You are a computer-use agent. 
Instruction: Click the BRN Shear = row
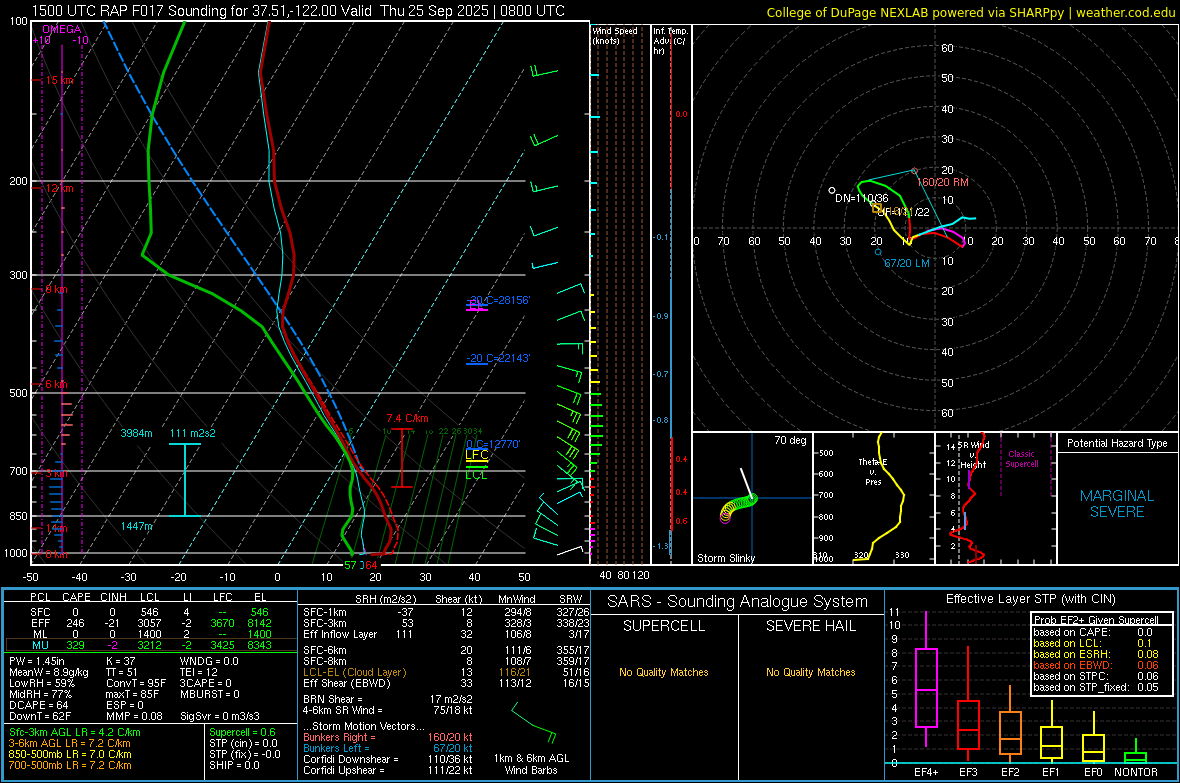388,699
